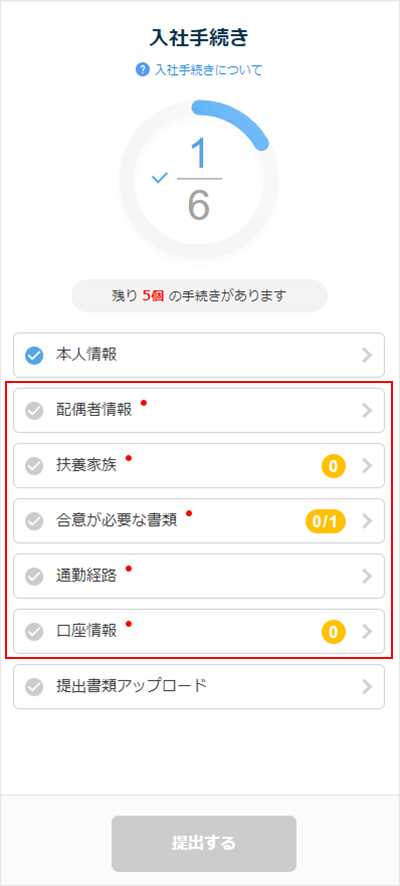Viewport: 400px width, 886px height.
Task: Open the 扶養家族 menu row
Action: 199,466
